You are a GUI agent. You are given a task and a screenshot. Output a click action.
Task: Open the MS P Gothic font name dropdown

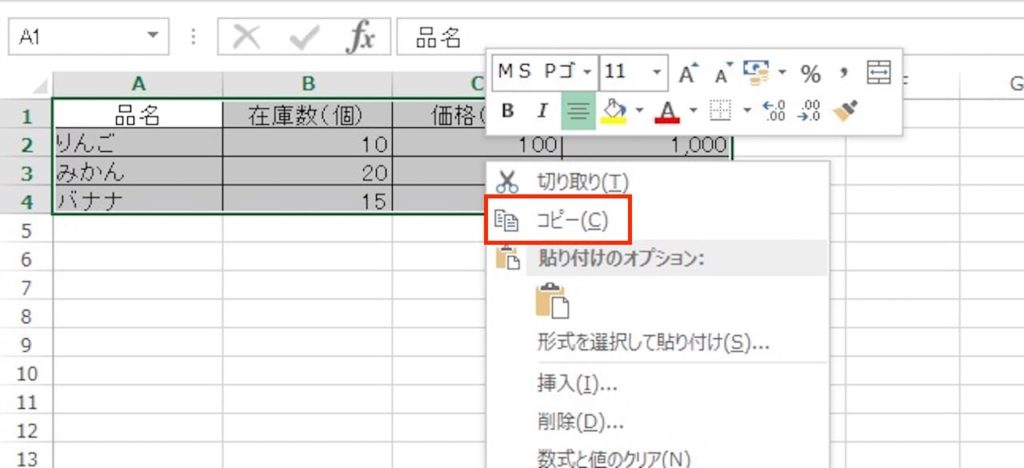click(587, 73)
